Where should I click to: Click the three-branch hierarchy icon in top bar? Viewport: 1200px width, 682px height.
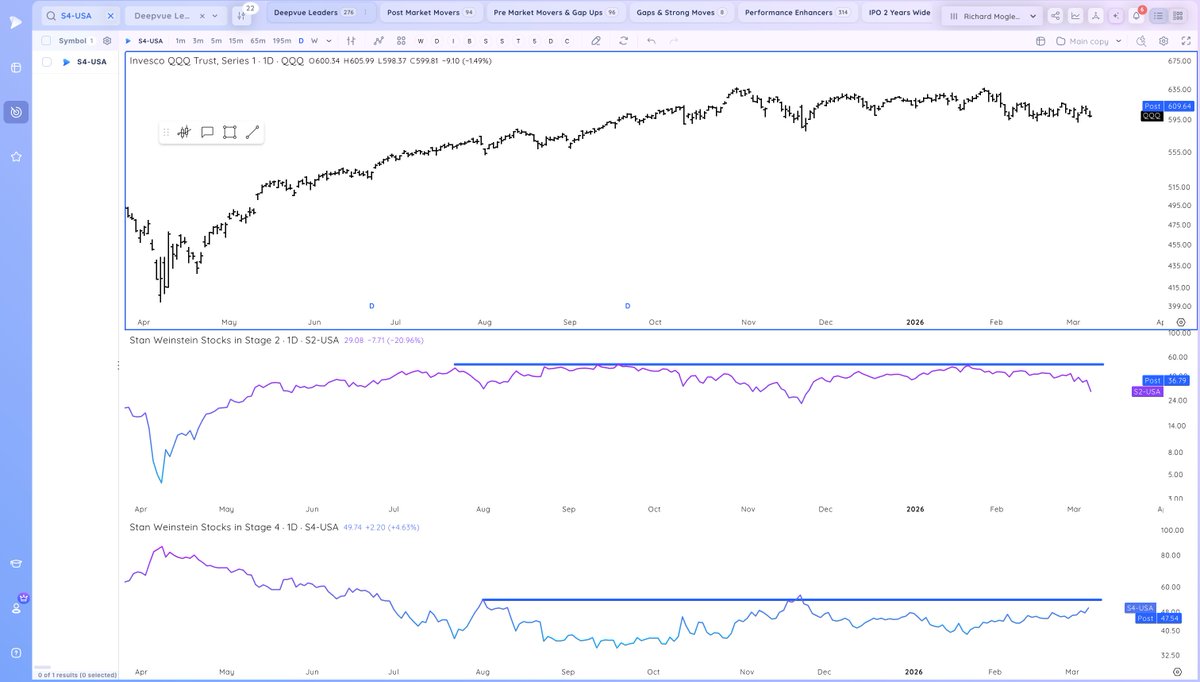click(1095, 16)
